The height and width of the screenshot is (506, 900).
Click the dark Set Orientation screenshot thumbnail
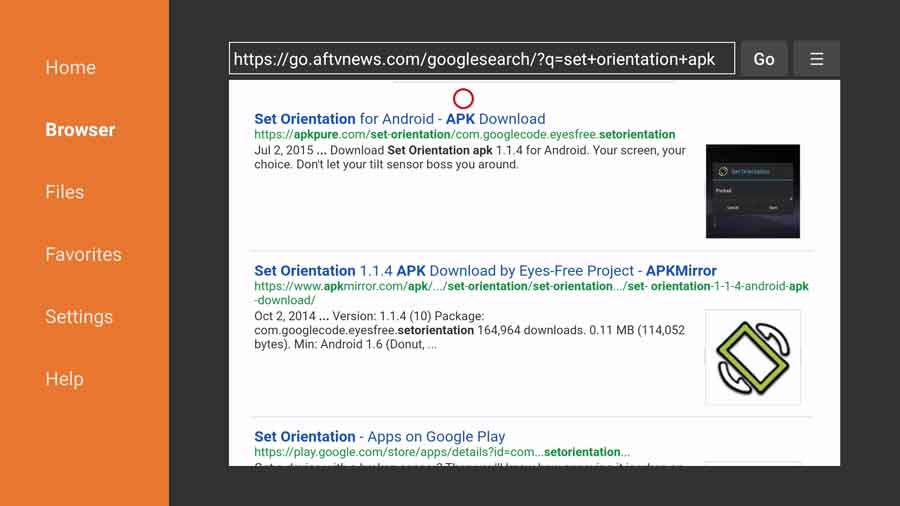coord(752,191)
